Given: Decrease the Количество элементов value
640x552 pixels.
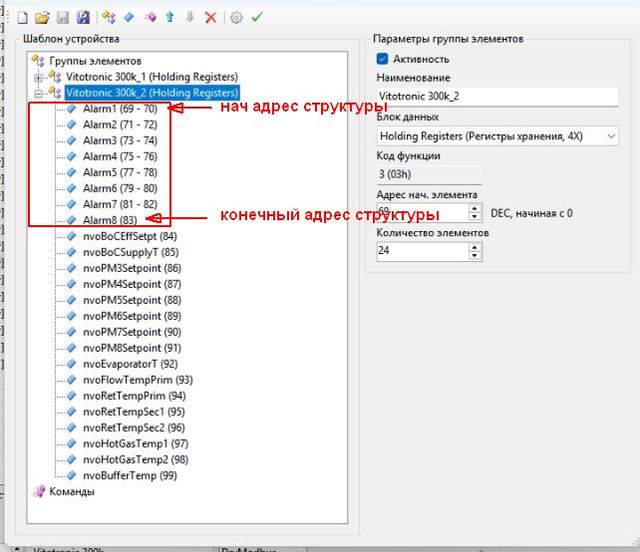Looking at the screenshot, I should tap(474, 256).
